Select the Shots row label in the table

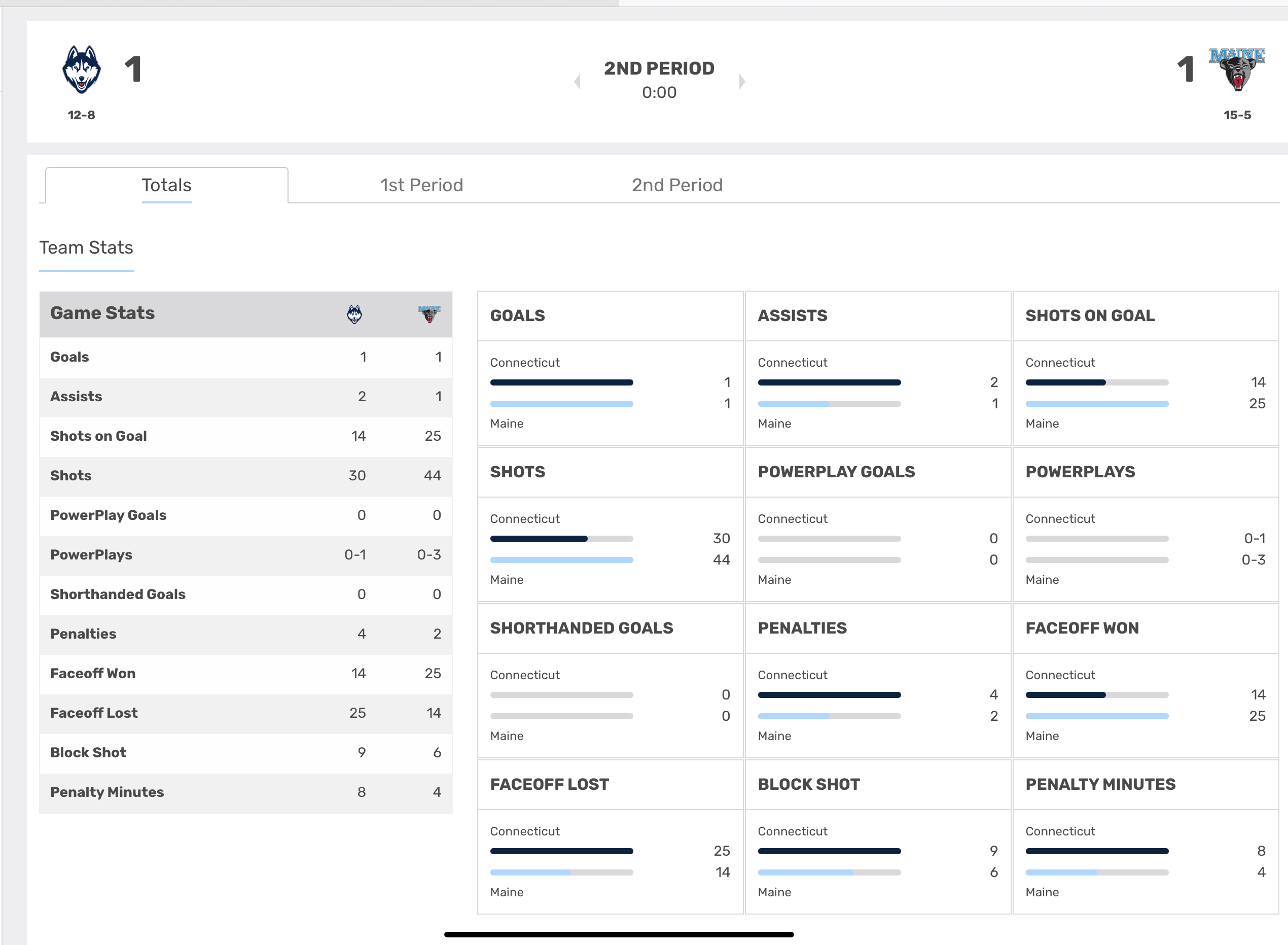point(71,475)
